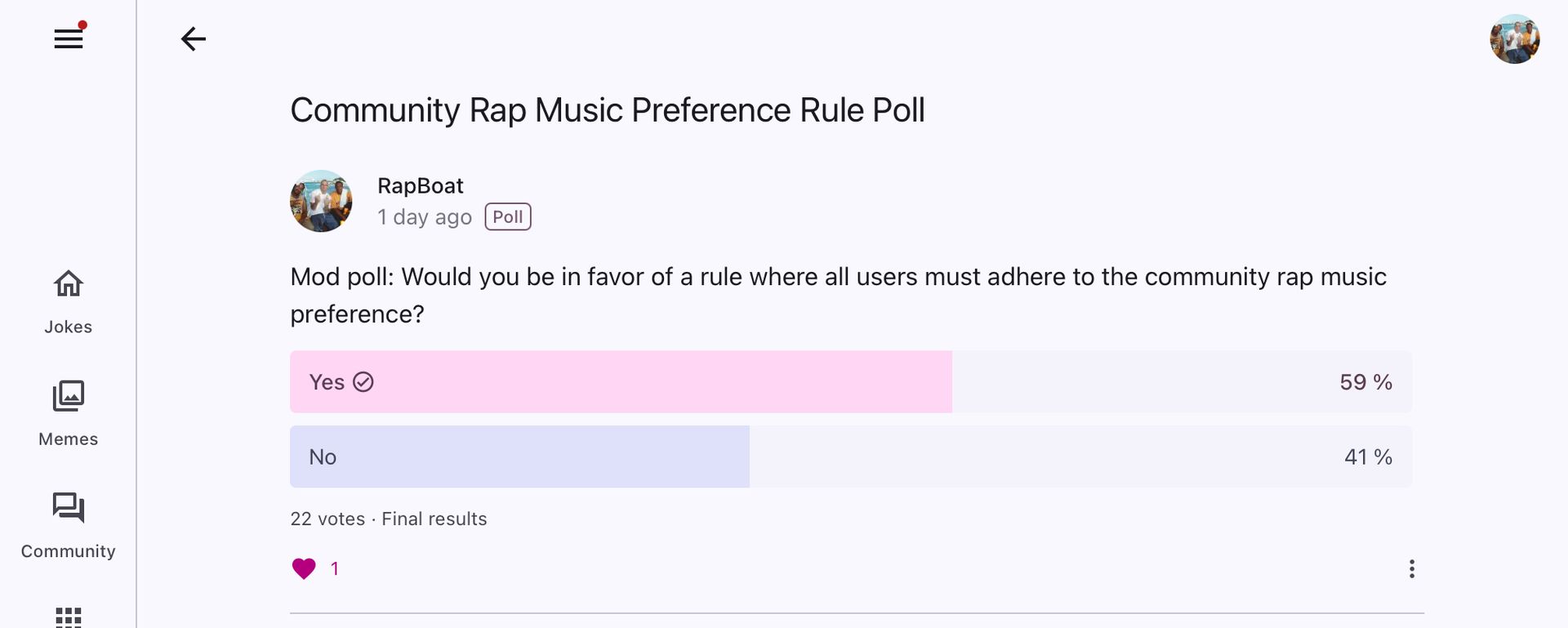Click the Poll tag badge

click(508, 217)
